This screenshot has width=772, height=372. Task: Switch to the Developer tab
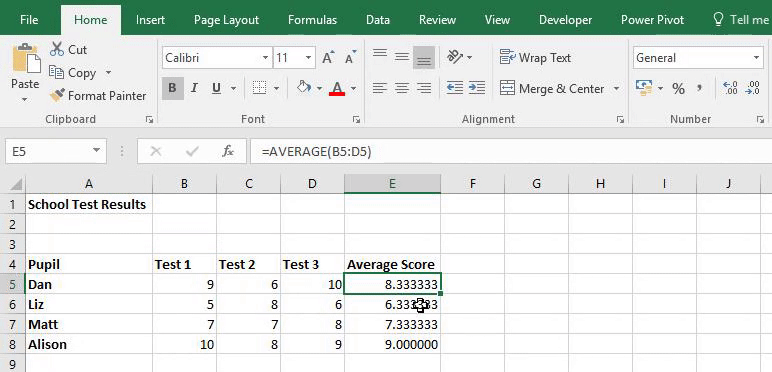566,20
